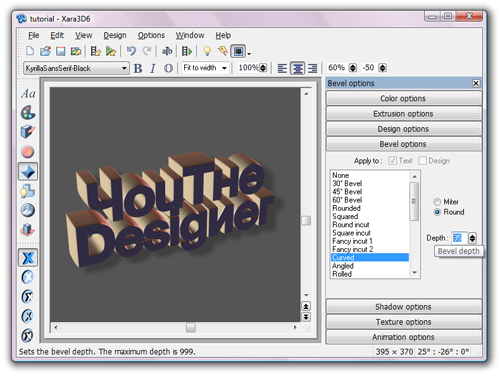Open the Texture options sphere tool

[x=28, y=210]
